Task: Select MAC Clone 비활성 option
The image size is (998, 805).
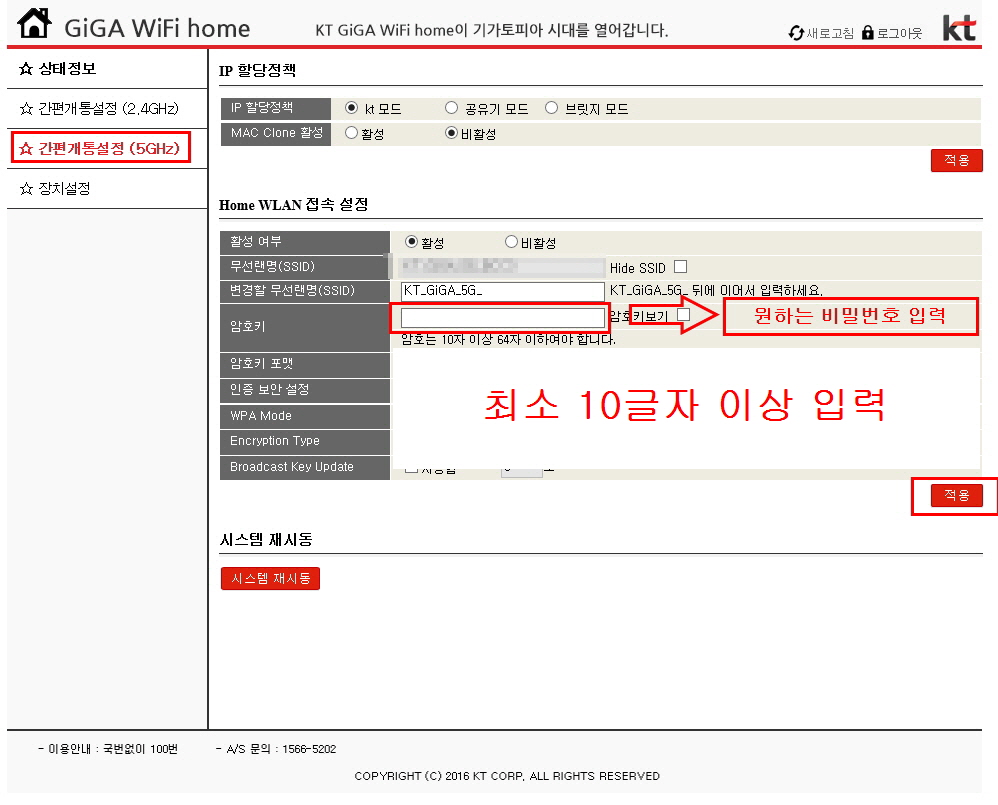Action: (451, 133)
